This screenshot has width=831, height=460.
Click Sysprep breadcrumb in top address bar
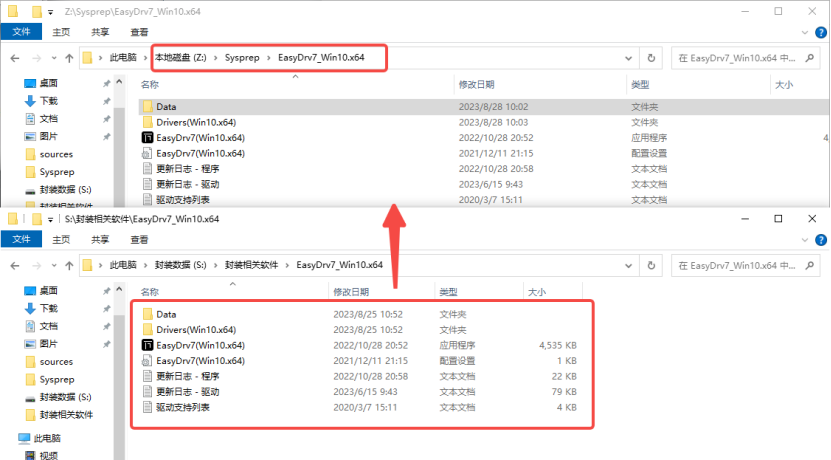click(242, 57)
